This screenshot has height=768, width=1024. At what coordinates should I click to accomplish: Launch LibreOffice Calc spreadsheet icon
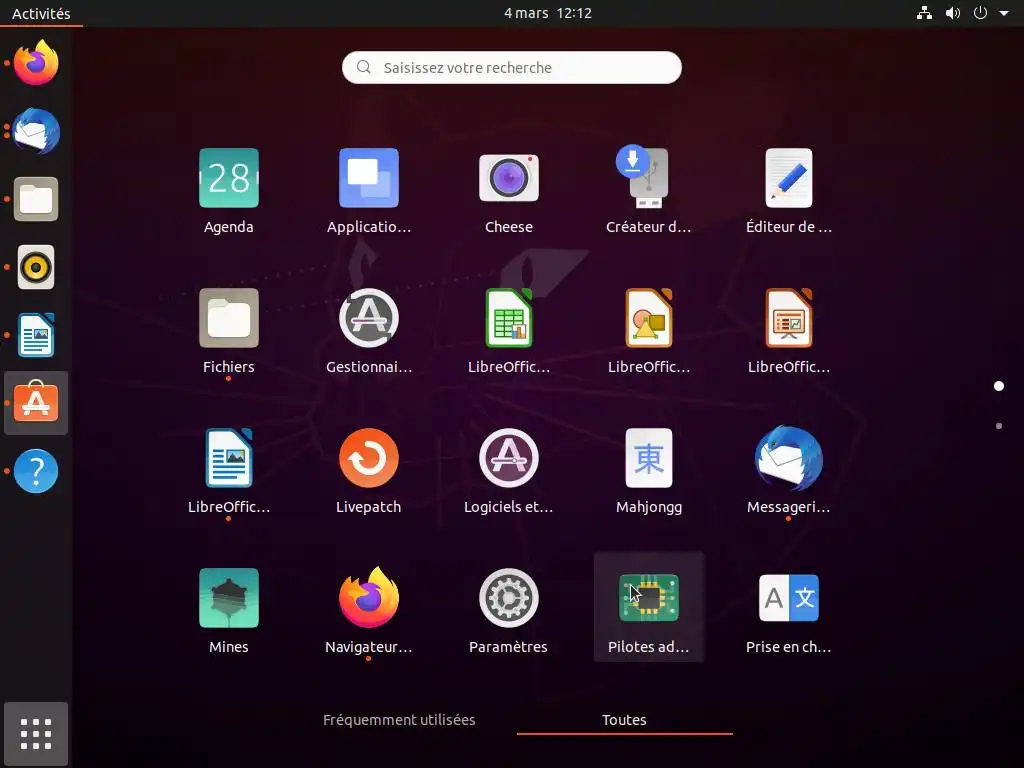pos(509,318)
